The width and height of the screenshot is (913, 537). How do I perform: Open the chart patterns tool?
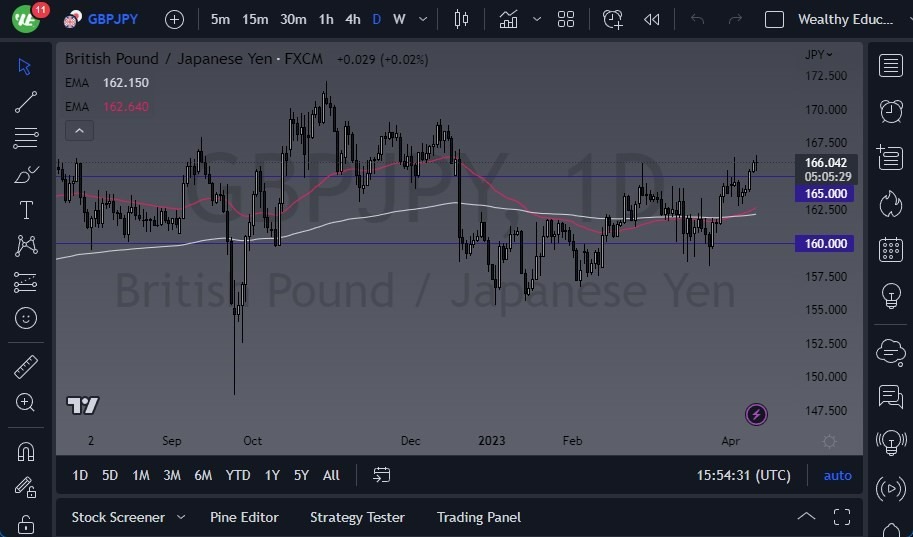pos(26,246)
